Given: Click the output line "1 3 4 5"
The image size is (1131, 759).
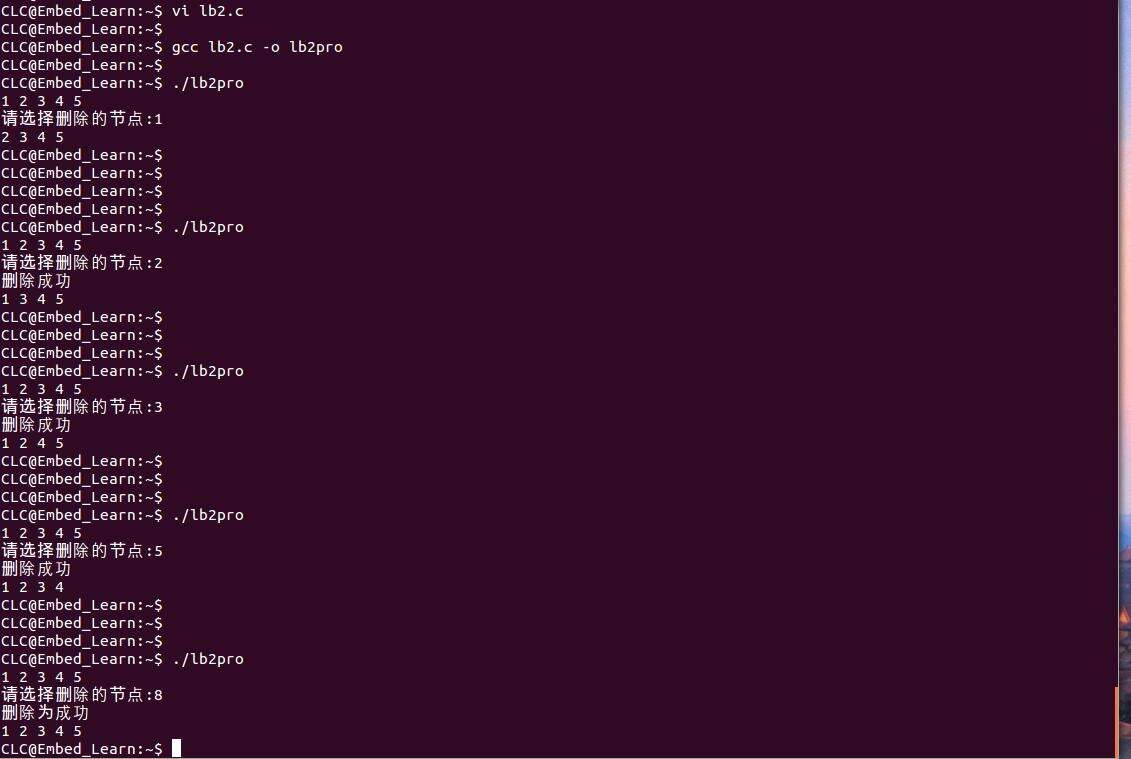Looking at the screenshot, I should [x=33, y=299].
